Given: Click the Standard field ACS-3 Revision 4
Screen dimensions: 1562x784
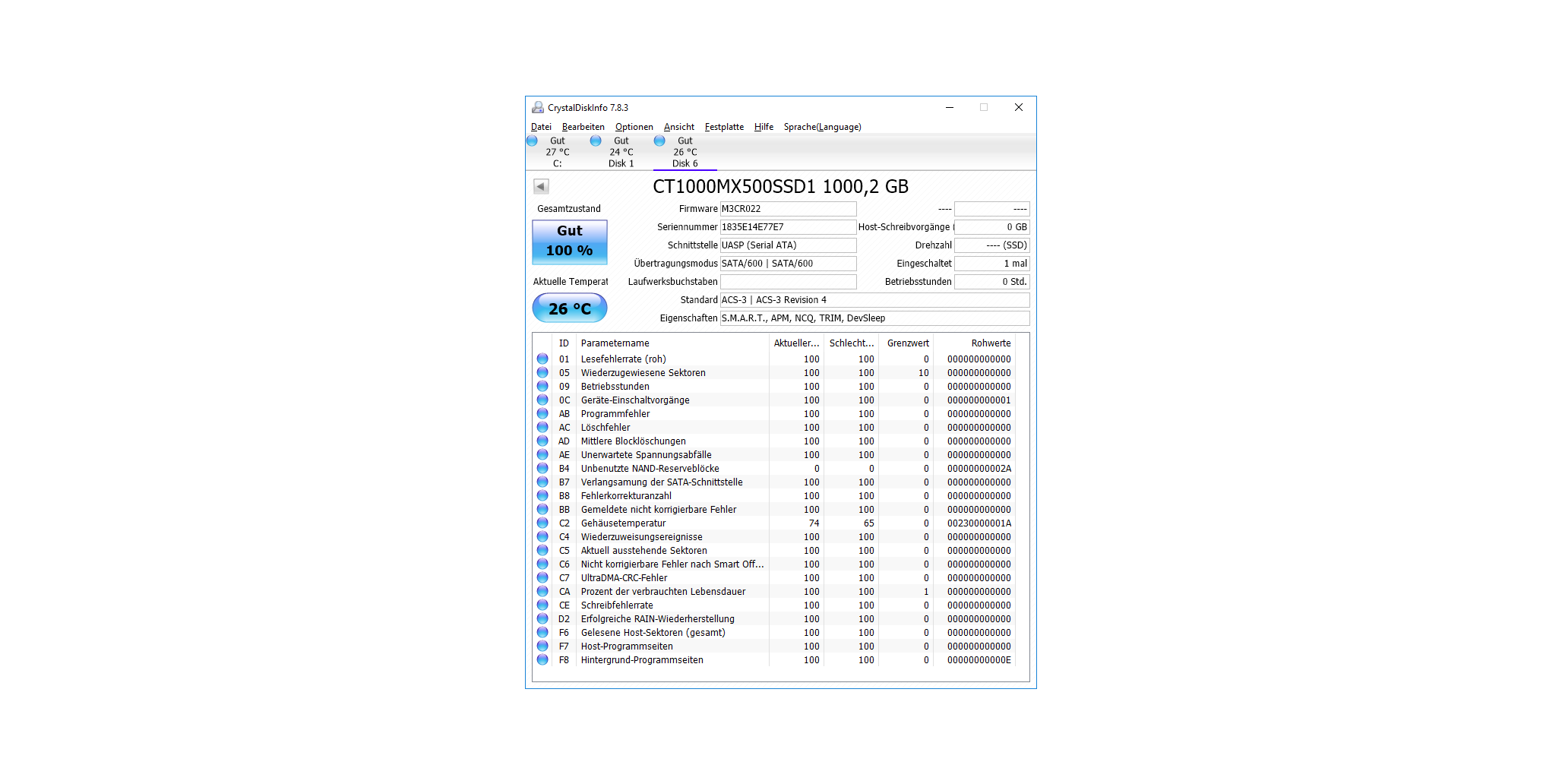Looking at the screenshot, I should [874, 300].
